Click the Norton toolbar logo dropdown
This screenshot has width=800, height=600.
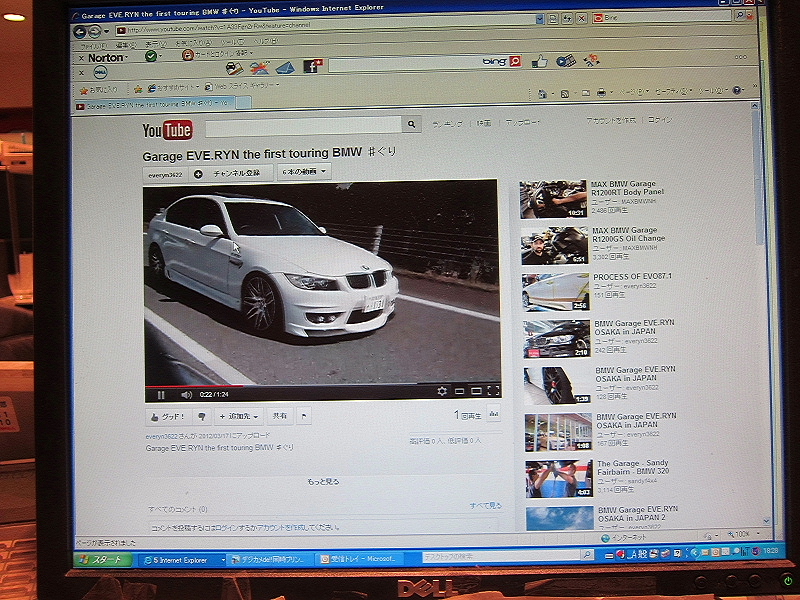[108, 58]
